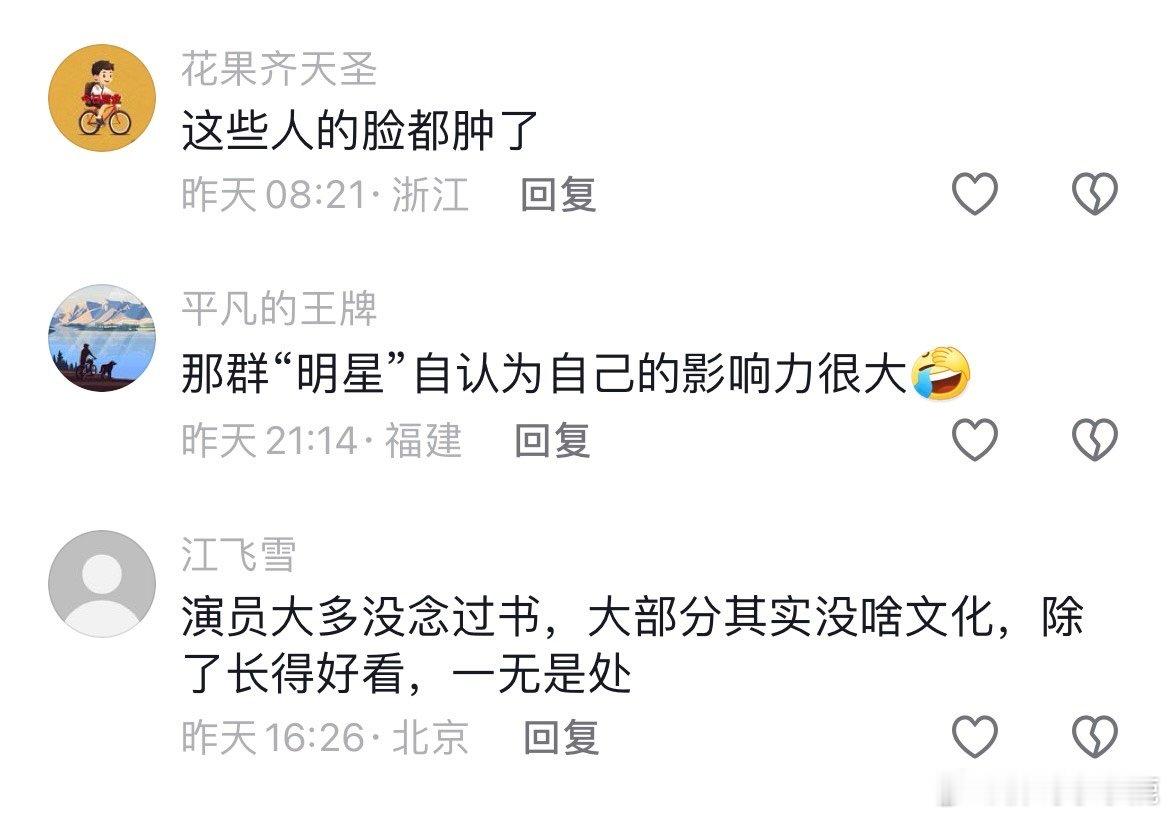Reply to the 08:21 浙江 comment
The image size is (1170, 818).
point(558,195)
